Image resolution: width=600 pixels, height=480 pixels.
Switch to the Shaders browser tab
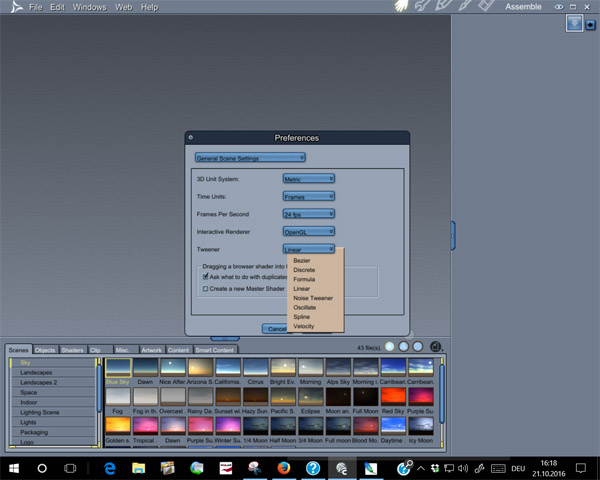(x=72, y=349)
